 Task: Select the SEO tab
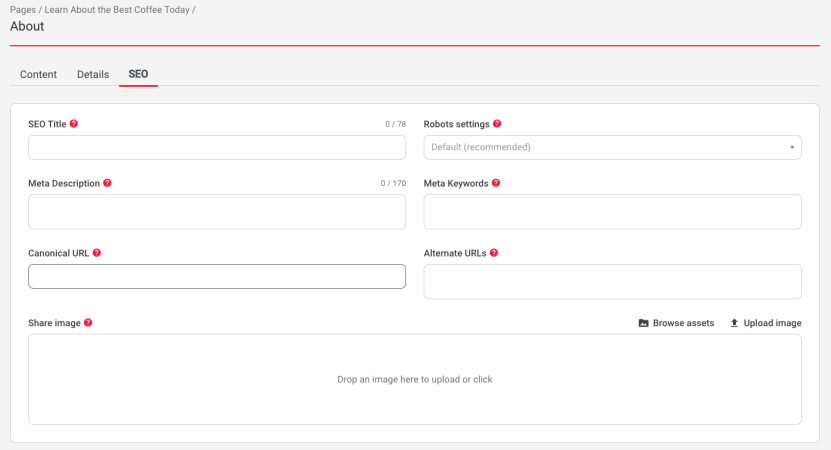click(x=138, y=74)
